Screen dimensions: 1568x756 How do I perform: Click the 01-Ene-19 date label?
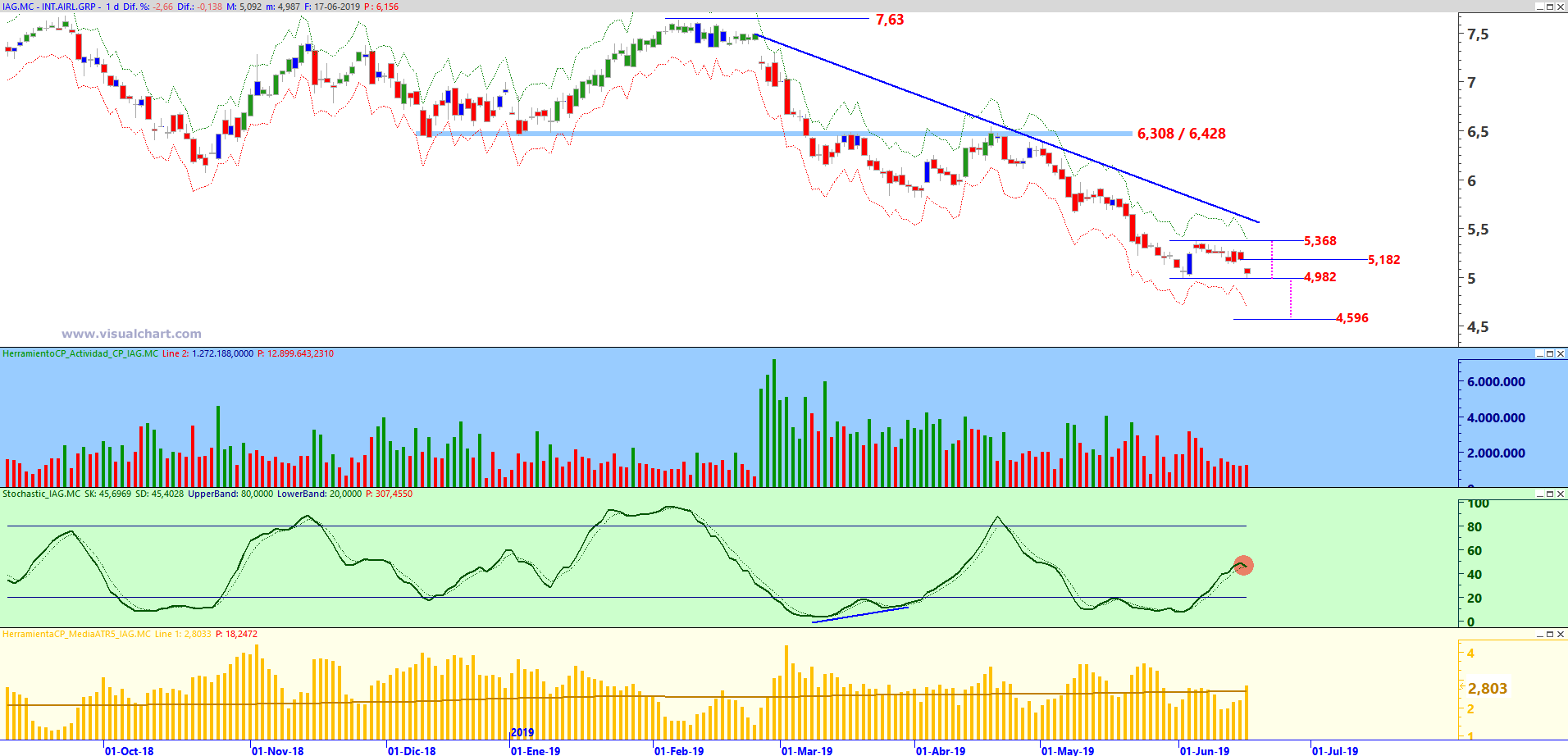pyautogui.click(x=536, y=750)
